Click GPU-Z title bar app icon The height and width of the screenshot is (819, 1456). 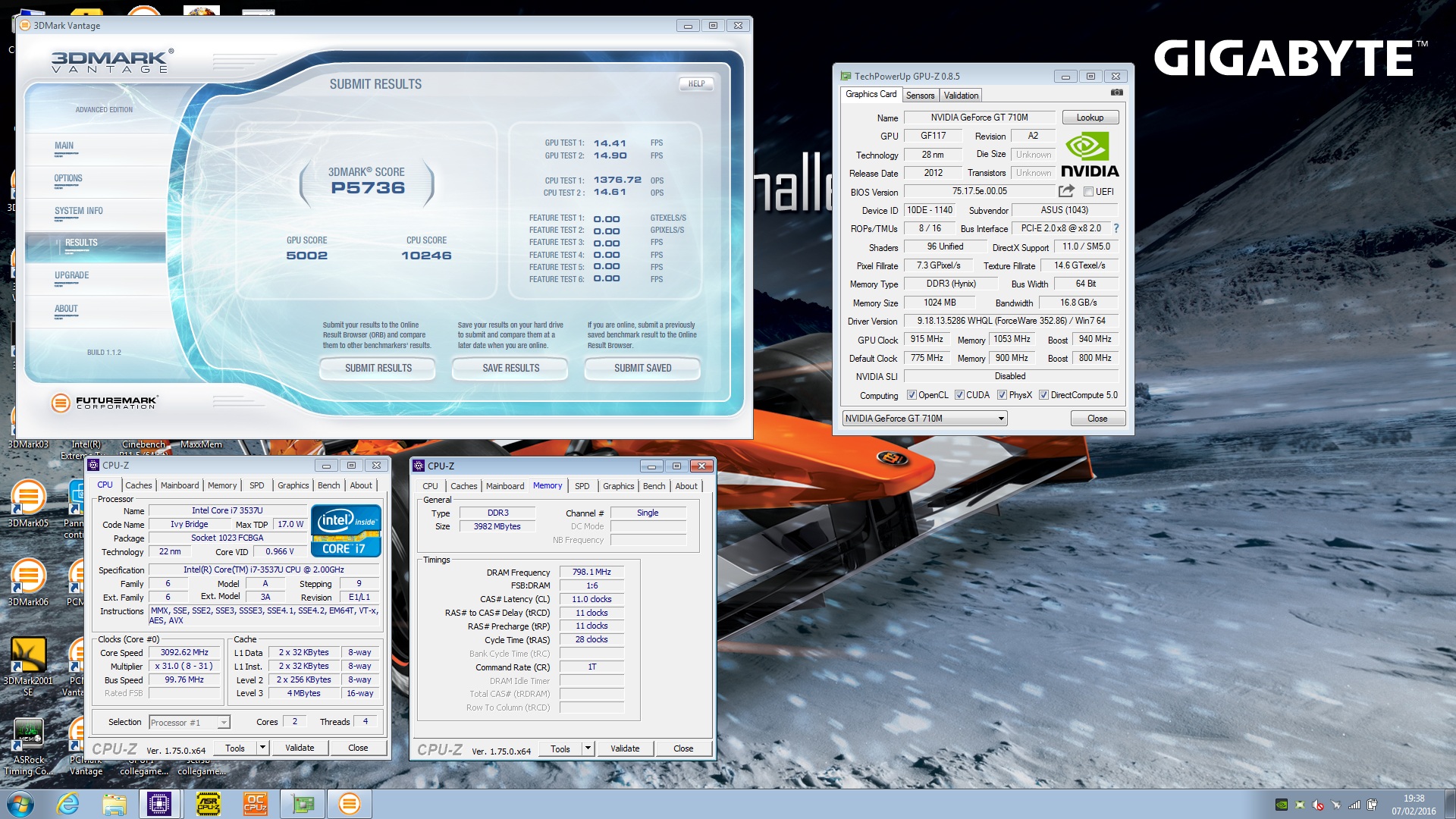(846, 76)
